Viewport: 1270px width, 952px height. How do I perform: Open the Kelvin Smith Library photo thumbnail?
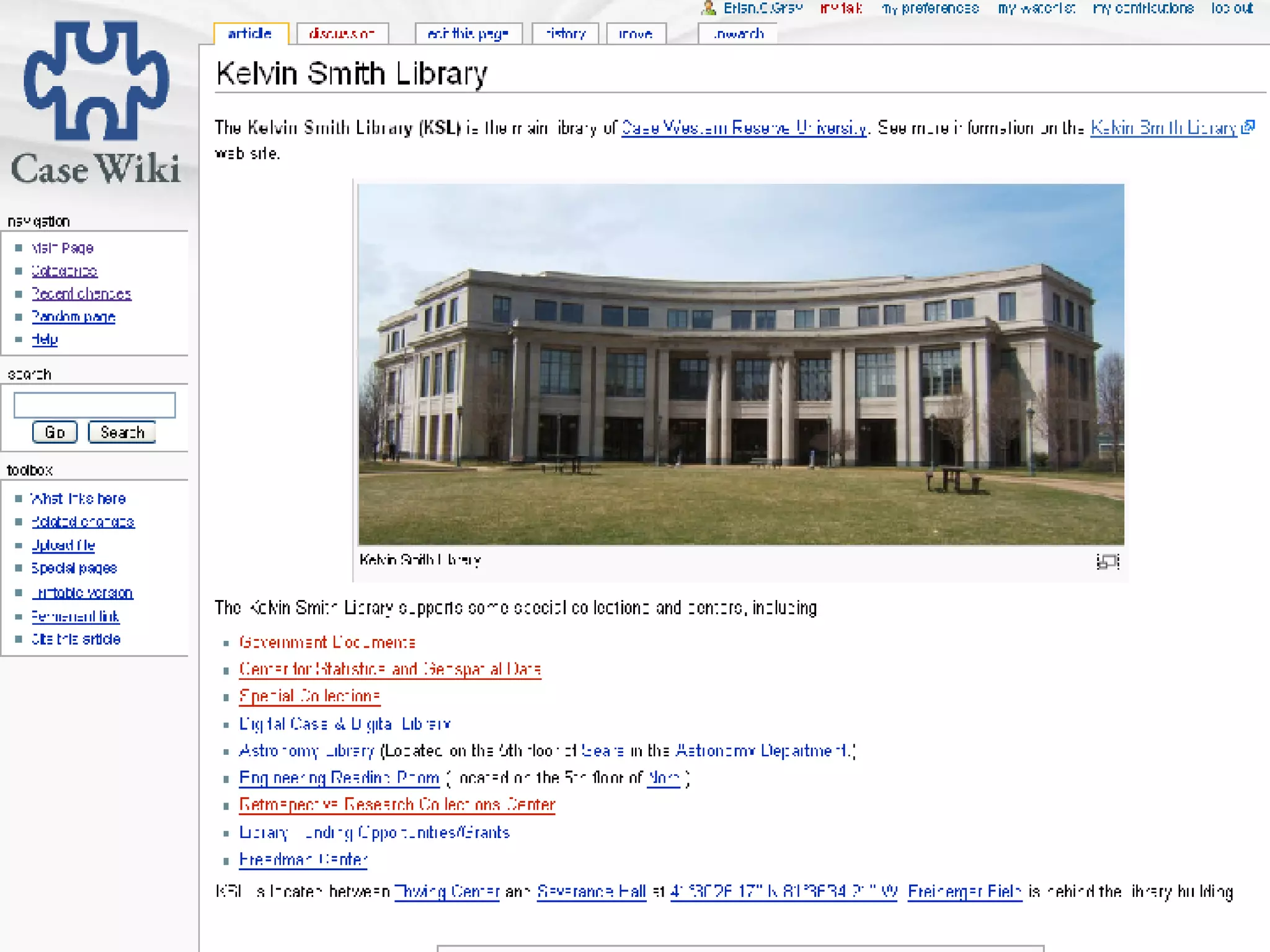pyautogui.click(x=741, y=364)
